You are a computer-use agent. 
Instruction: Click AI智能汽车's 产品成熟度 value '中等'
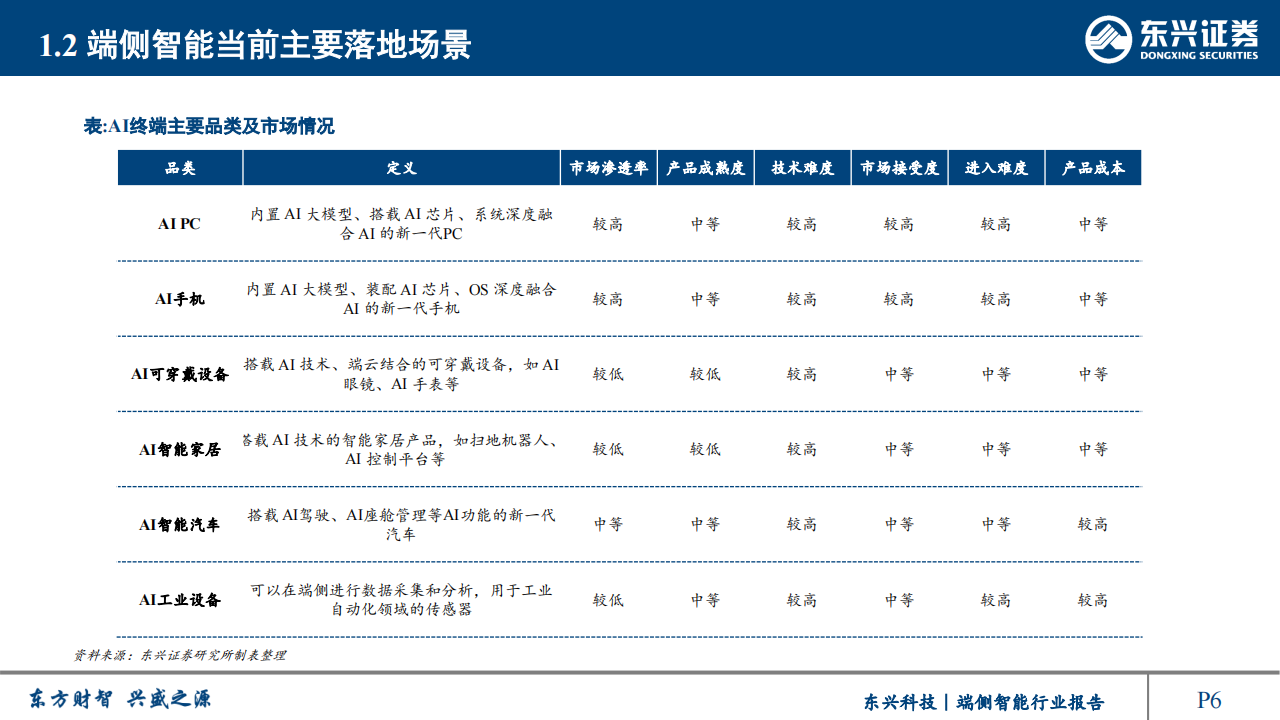click(x=705, y=524)
